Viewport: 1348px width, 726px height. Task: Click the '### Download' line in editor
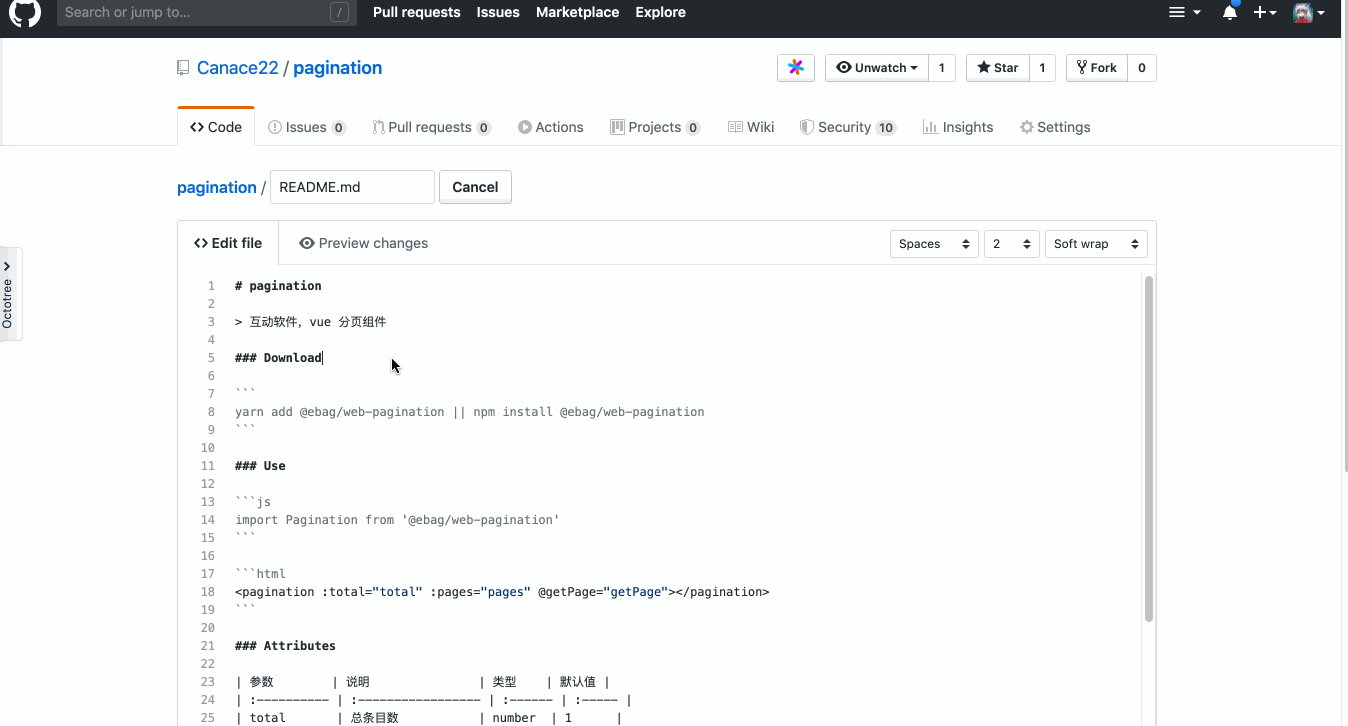tap(279, 358)
